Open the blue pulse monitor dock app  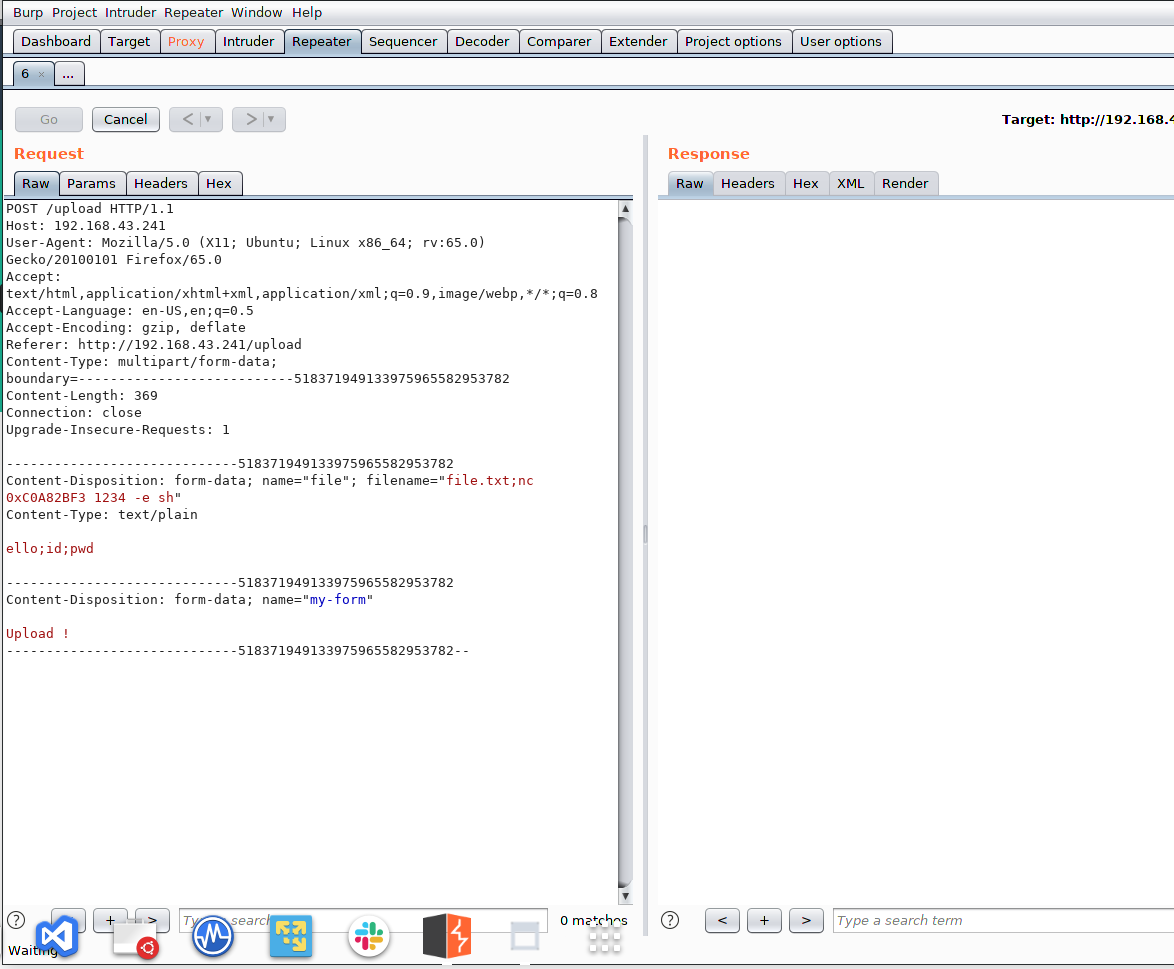[213, 936]
